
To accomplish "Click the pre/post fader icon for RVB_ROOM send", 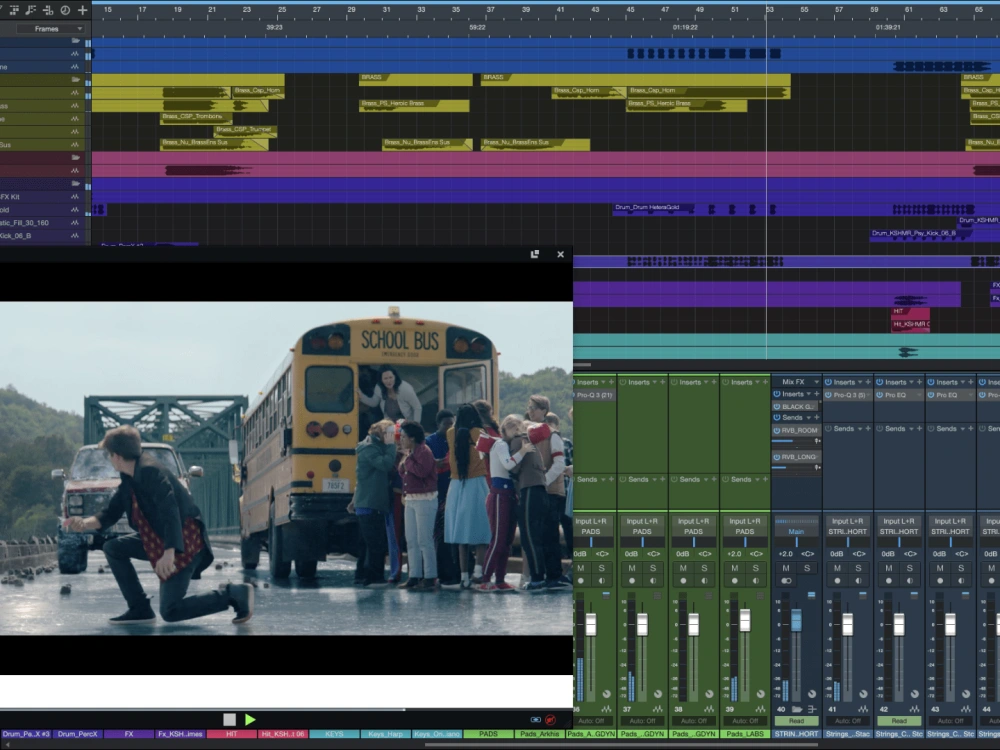I will (x=817, y=441).
